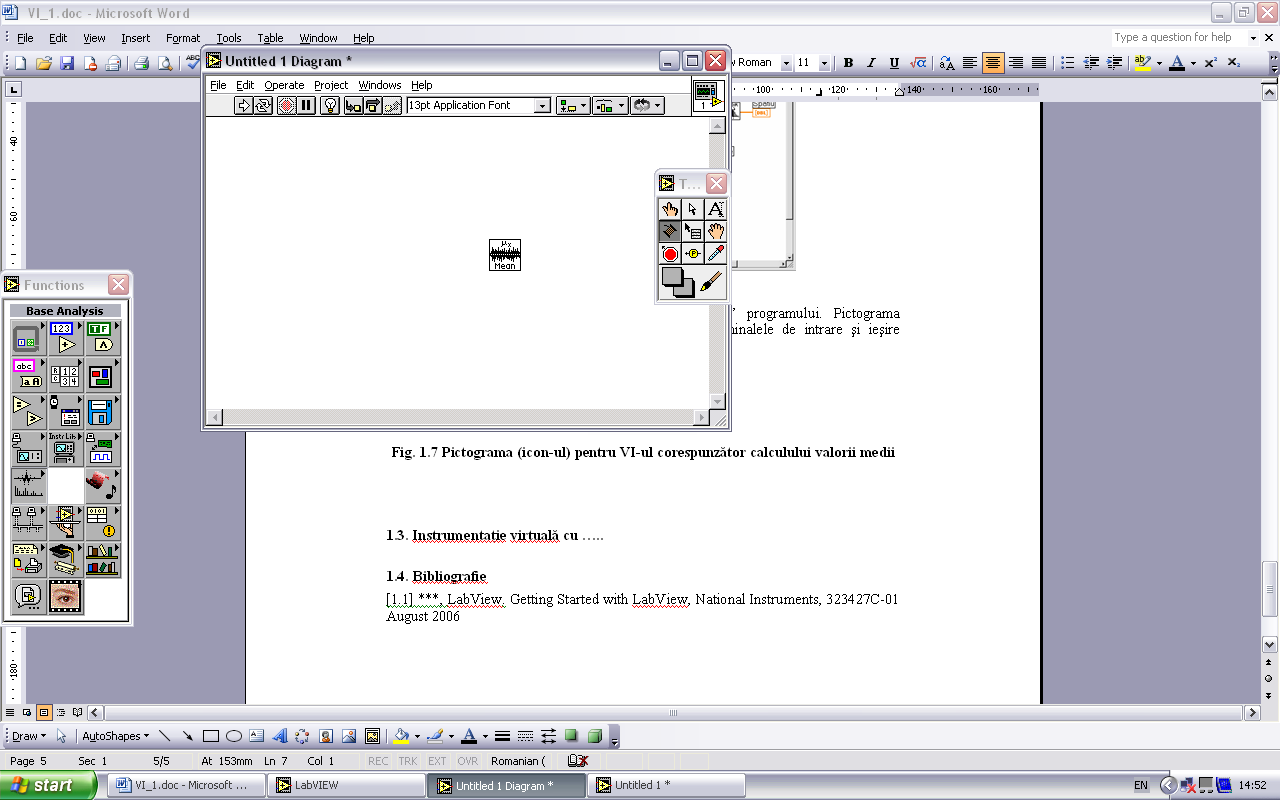Open the Boolean subpalette in Functions
The width and height of the screenshot is (1280, 800).
click(x=102, y=338)
